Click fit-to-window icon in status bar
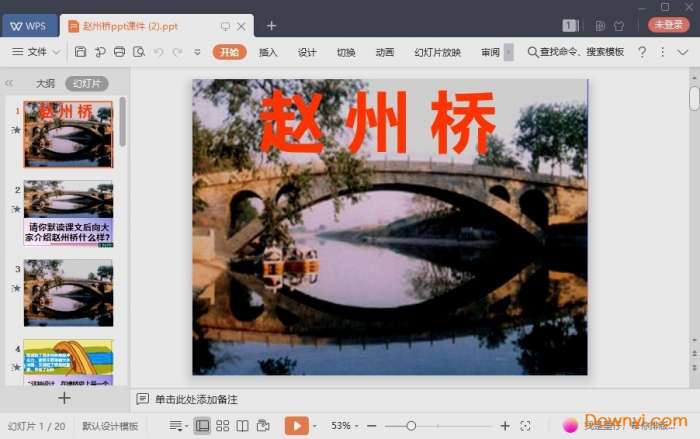The width and height of the screenshot is (700, 439). coord(525,426)
